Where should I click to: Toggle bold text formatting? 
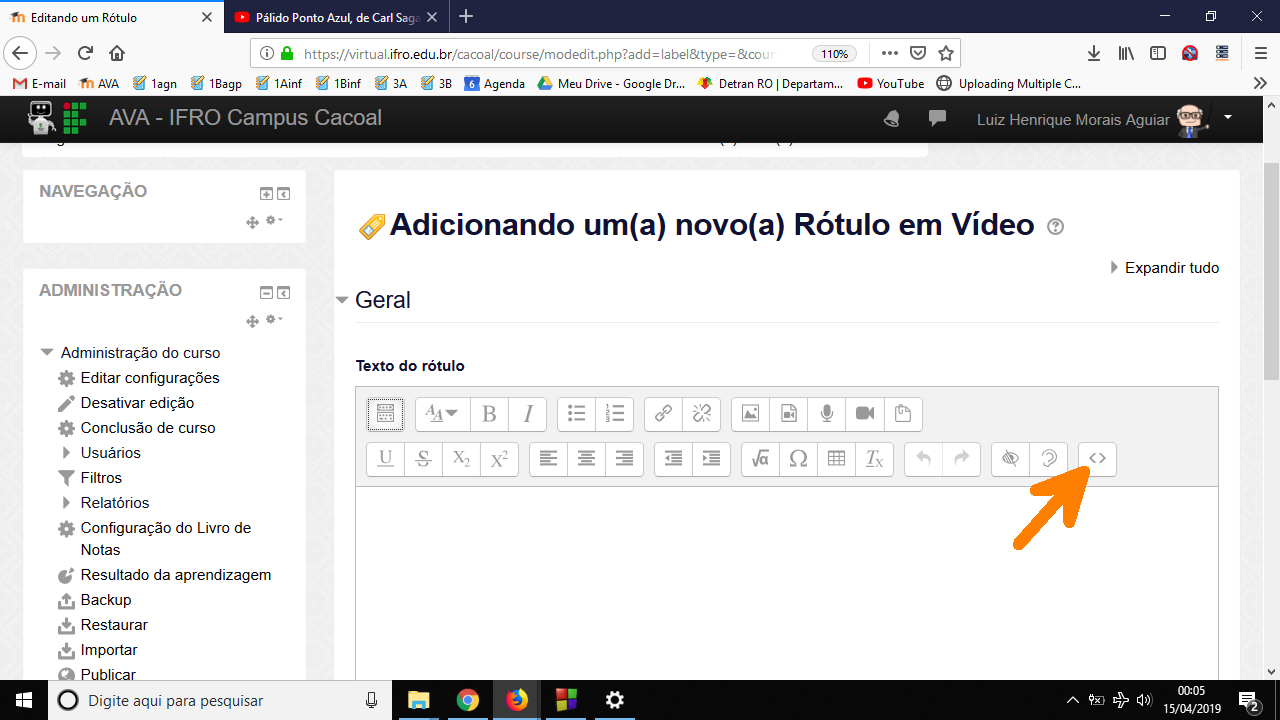(x=489, y=413)
